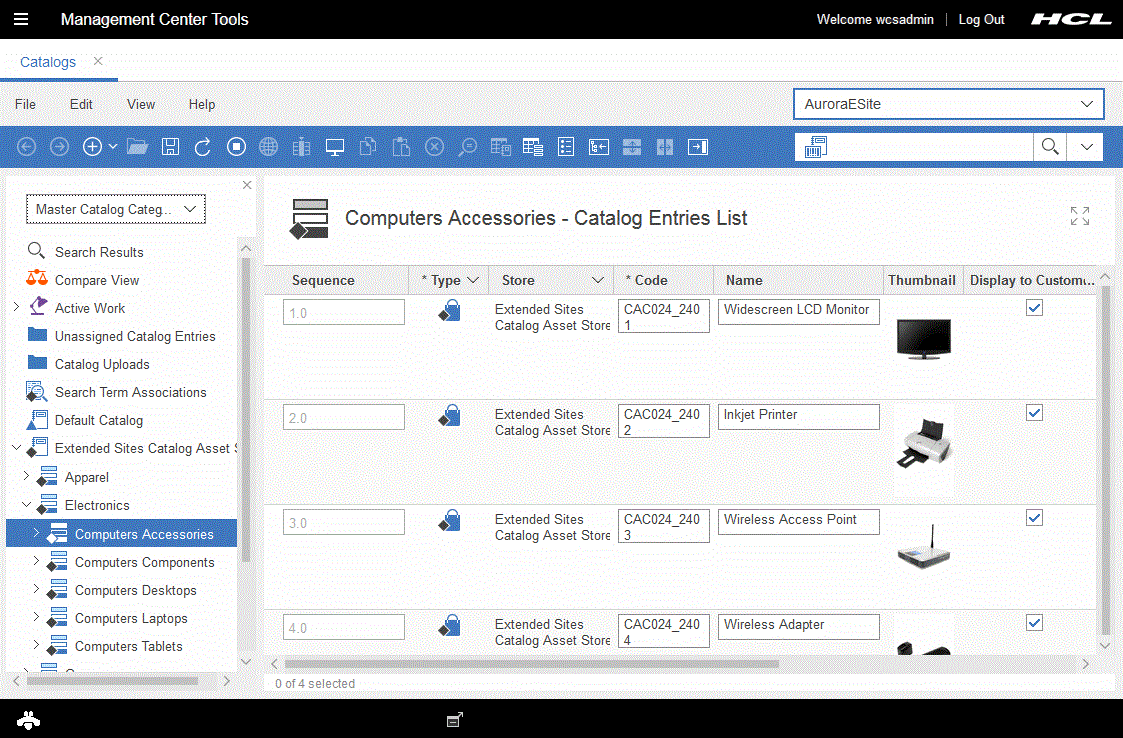Click the search magnifier button

[x=1049, y=147]
